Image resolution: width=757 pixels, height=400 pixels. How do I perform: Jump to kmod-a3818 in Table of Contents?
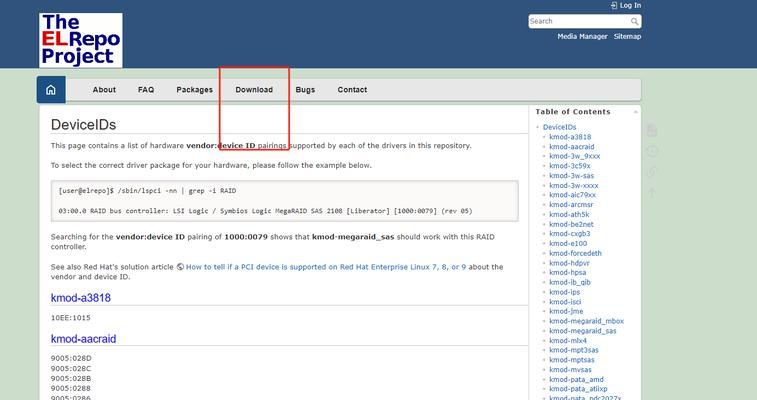point(570,137)
